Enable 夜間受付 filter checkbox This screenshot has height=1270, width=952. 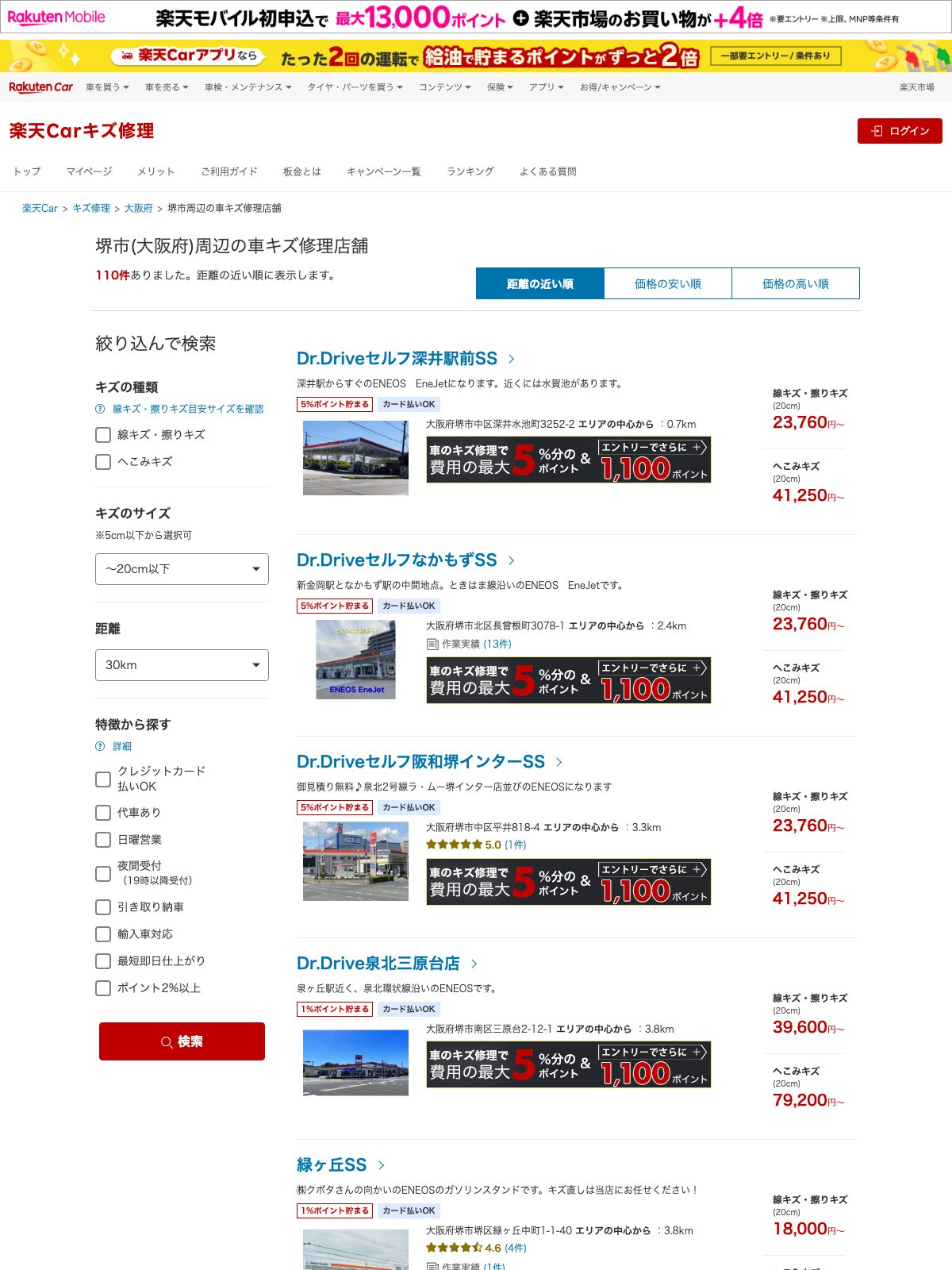click(x=103, y=874)
